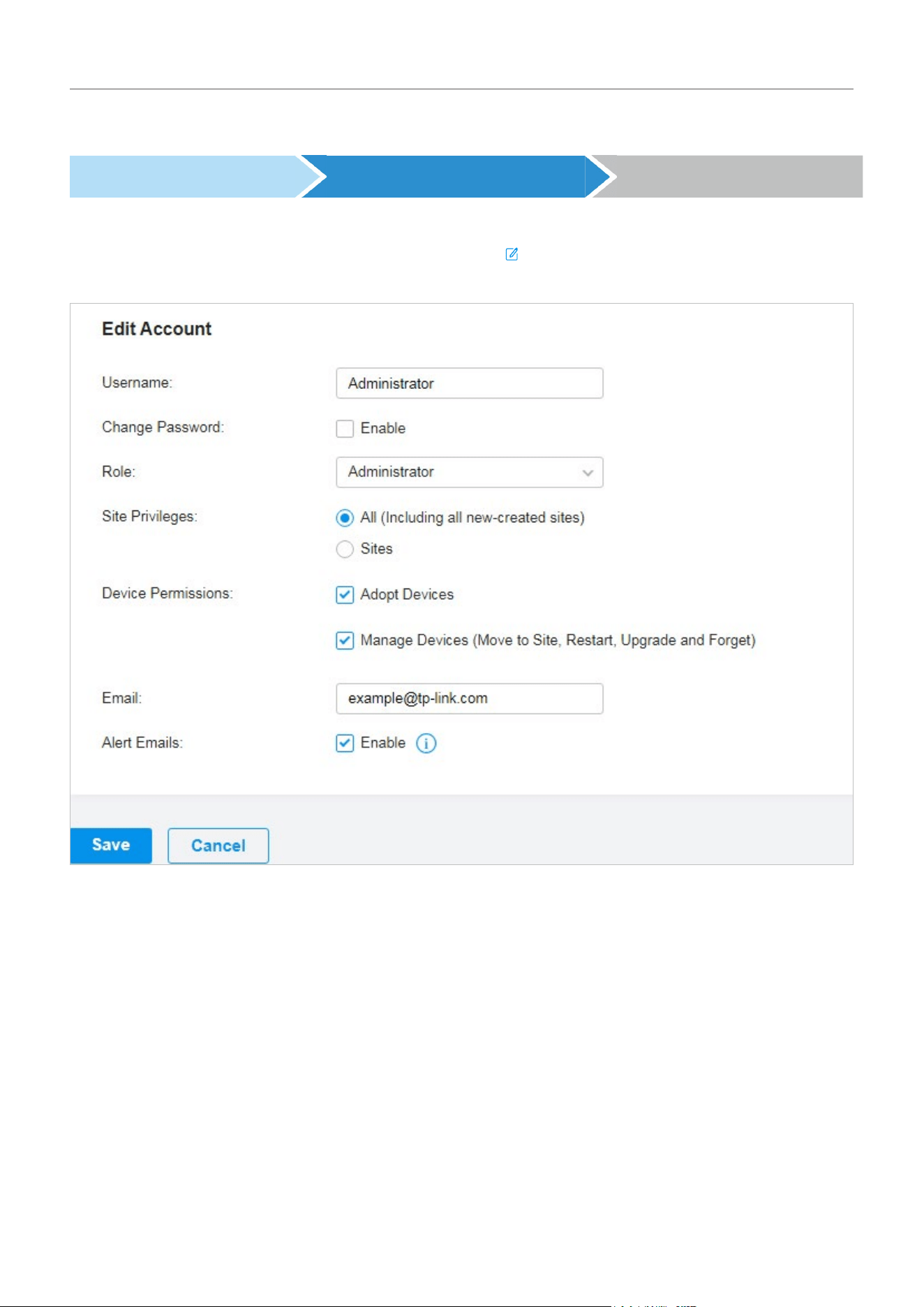The height and width of the screenshot is (1307, 924).
Task: Save the account changes
Action: 111,846
